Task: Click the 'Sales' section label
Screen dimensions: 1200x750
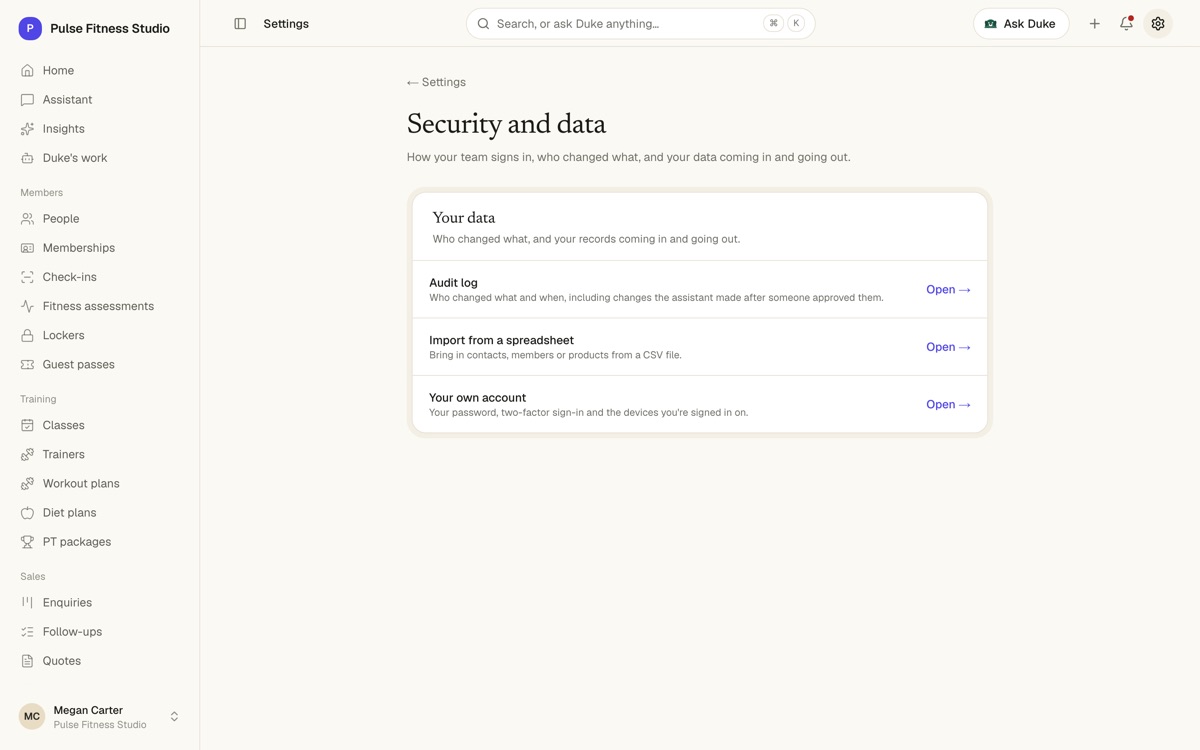Action: click(x=33, y=576)
